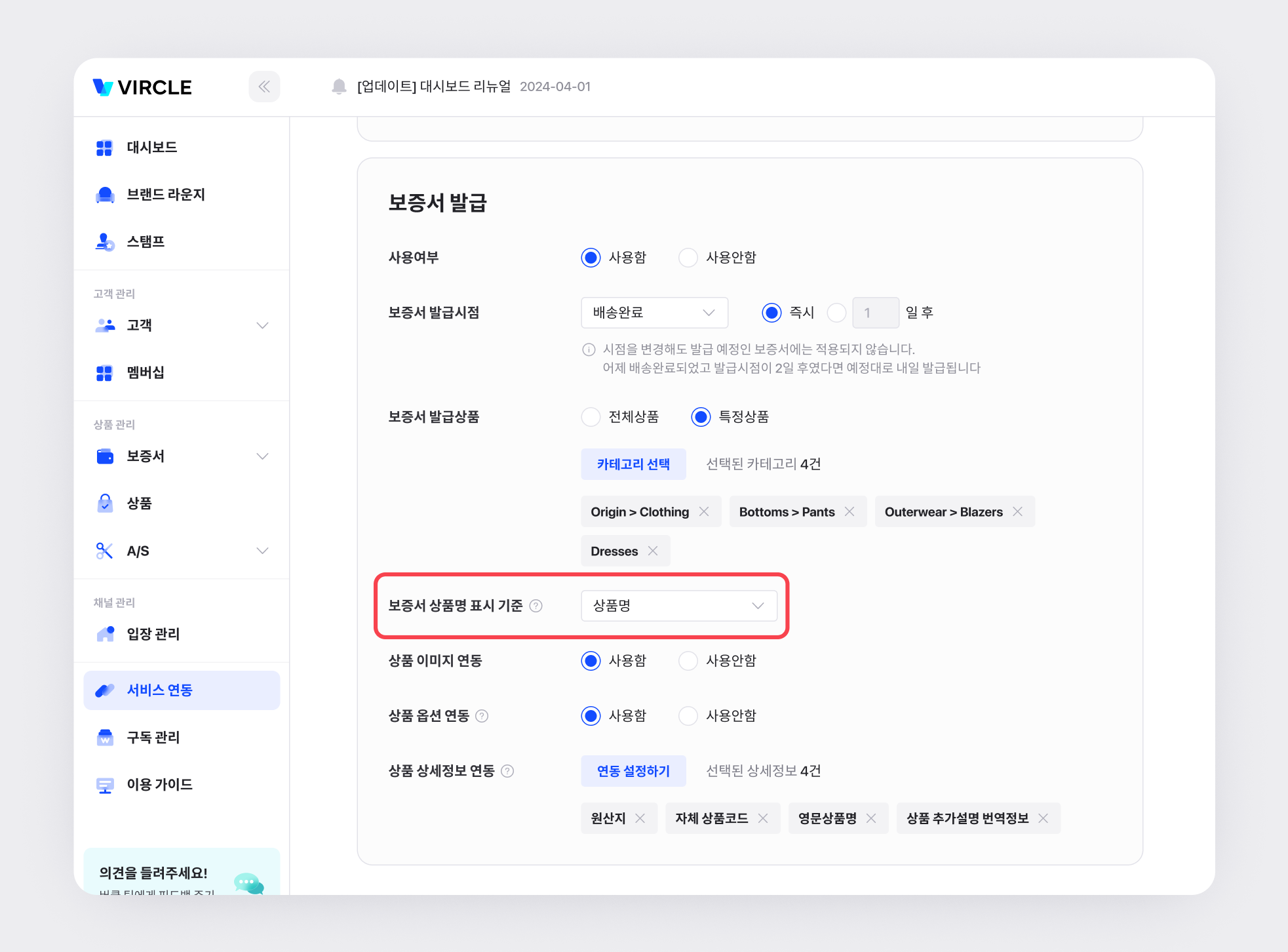Remove the Origin > Clothing category tag

704,511
